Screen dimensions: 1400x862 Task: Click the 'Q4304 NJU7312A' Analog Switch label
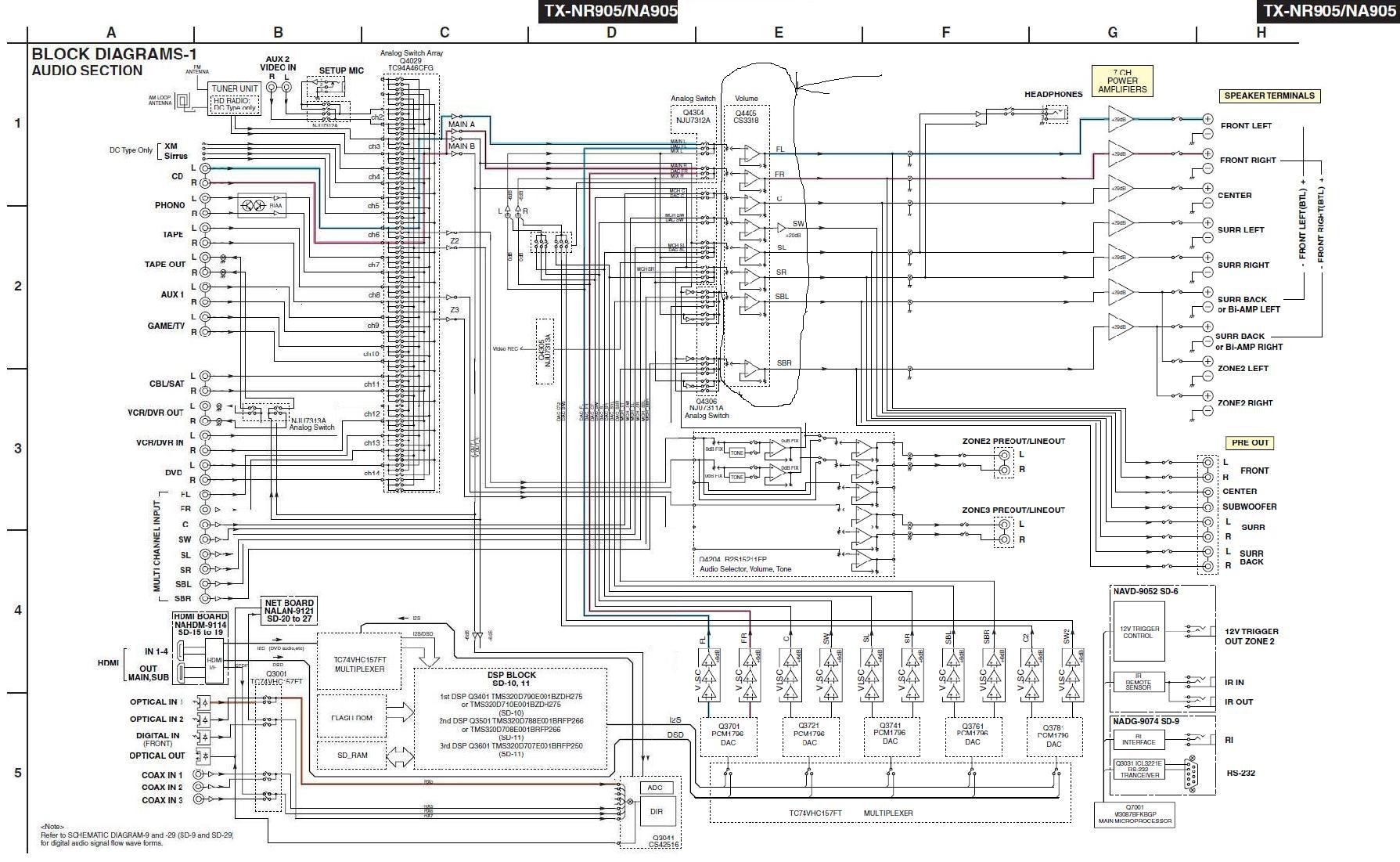point(693,116)
